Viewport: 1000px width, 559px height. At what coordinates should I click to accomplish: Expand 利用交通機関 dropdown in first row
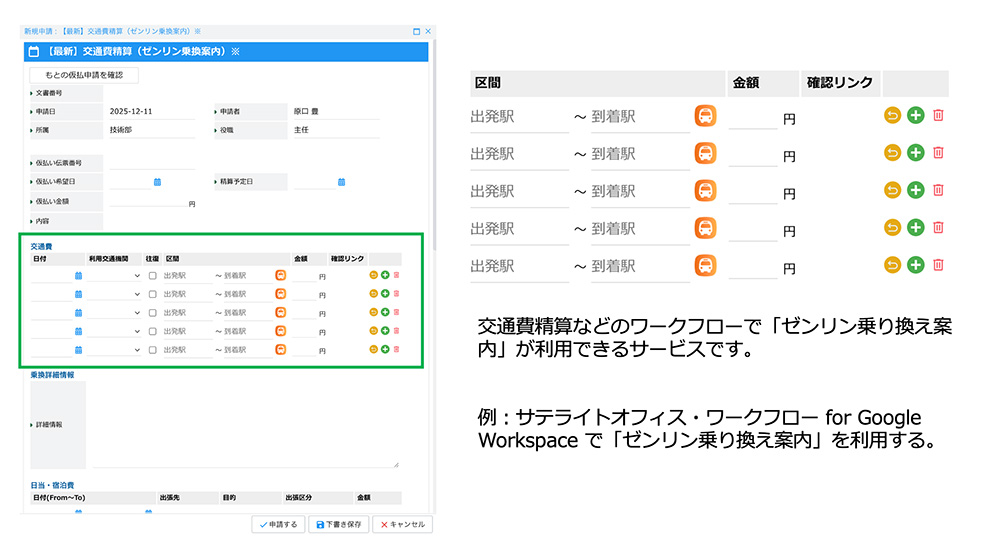pyautogui.click(x=137, y=275)
